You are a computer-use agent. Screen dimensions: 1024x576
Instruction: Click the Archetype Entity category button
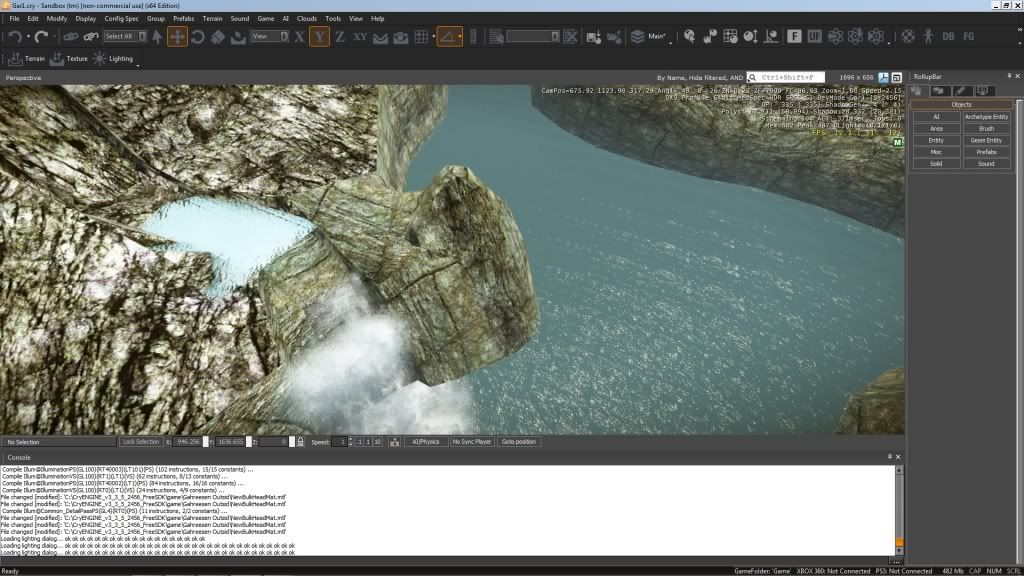[x=986, y=117]
